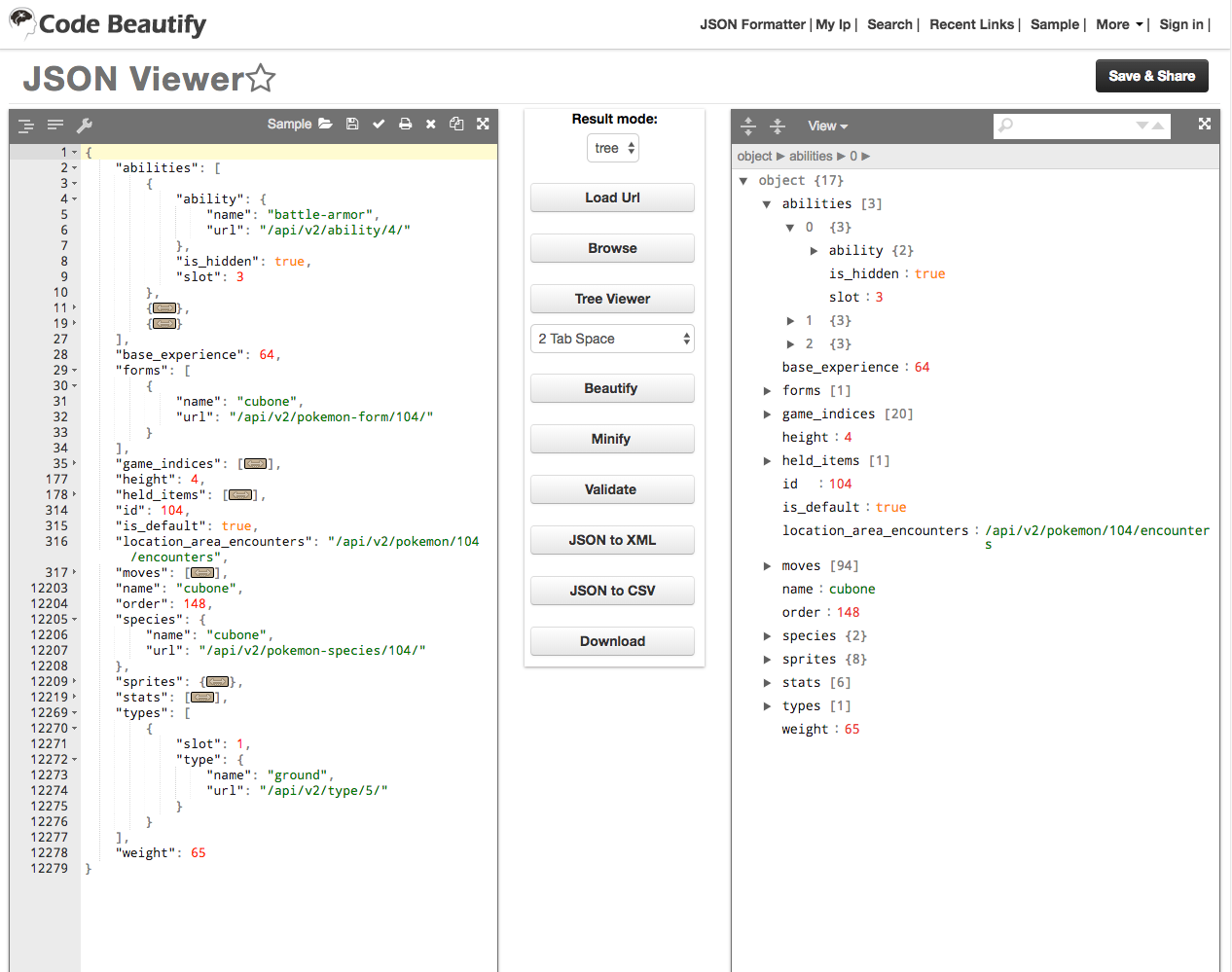
Task: Fold the code at editor line 2
Action: tap(74, 168)
